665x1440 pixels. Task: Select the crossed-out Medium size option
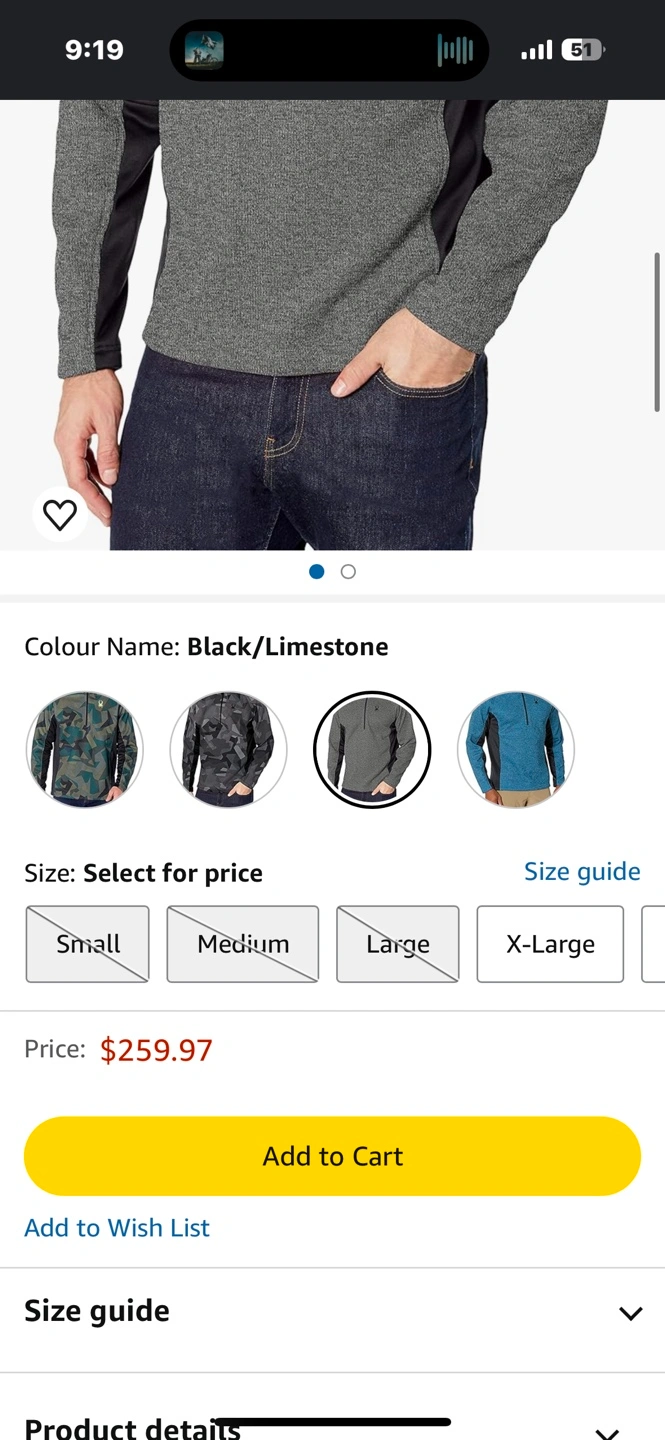243,944
